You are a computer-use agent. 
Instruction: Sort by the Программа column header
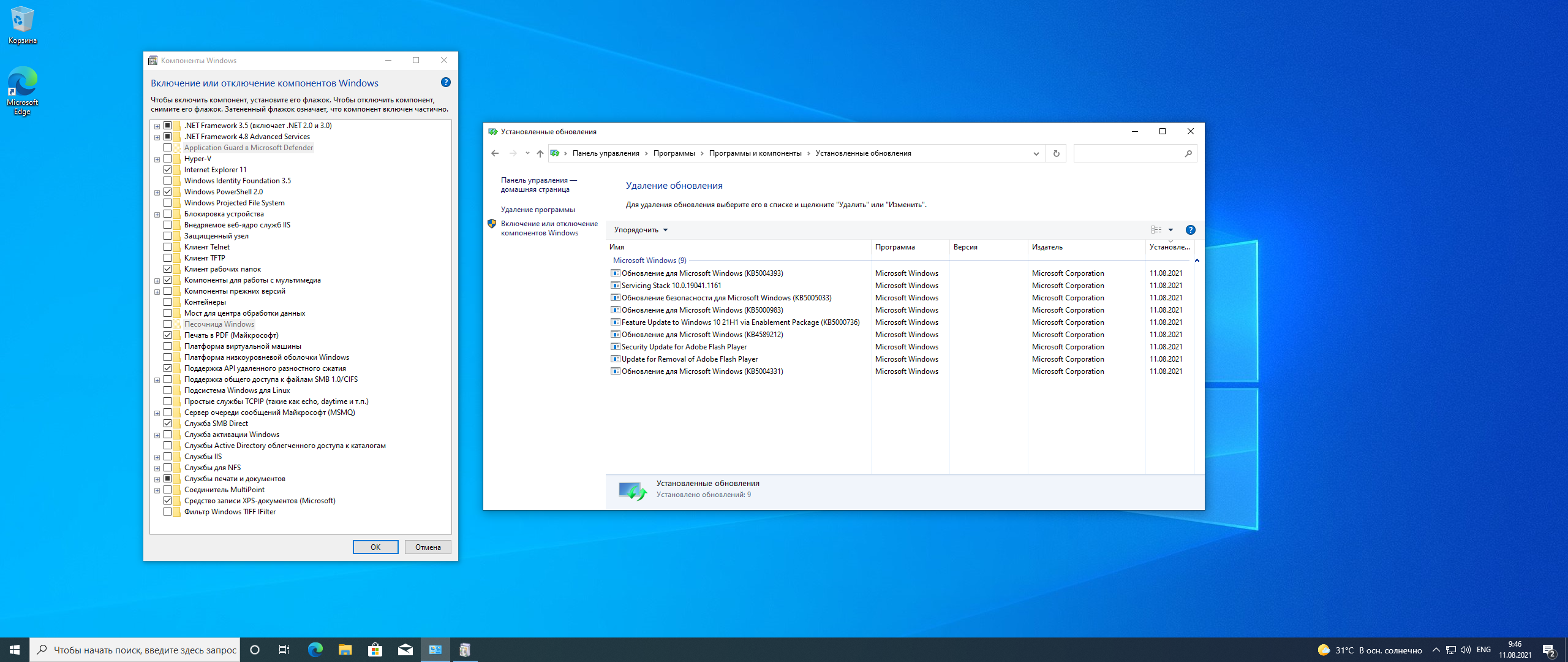click(x=910, y=247)
